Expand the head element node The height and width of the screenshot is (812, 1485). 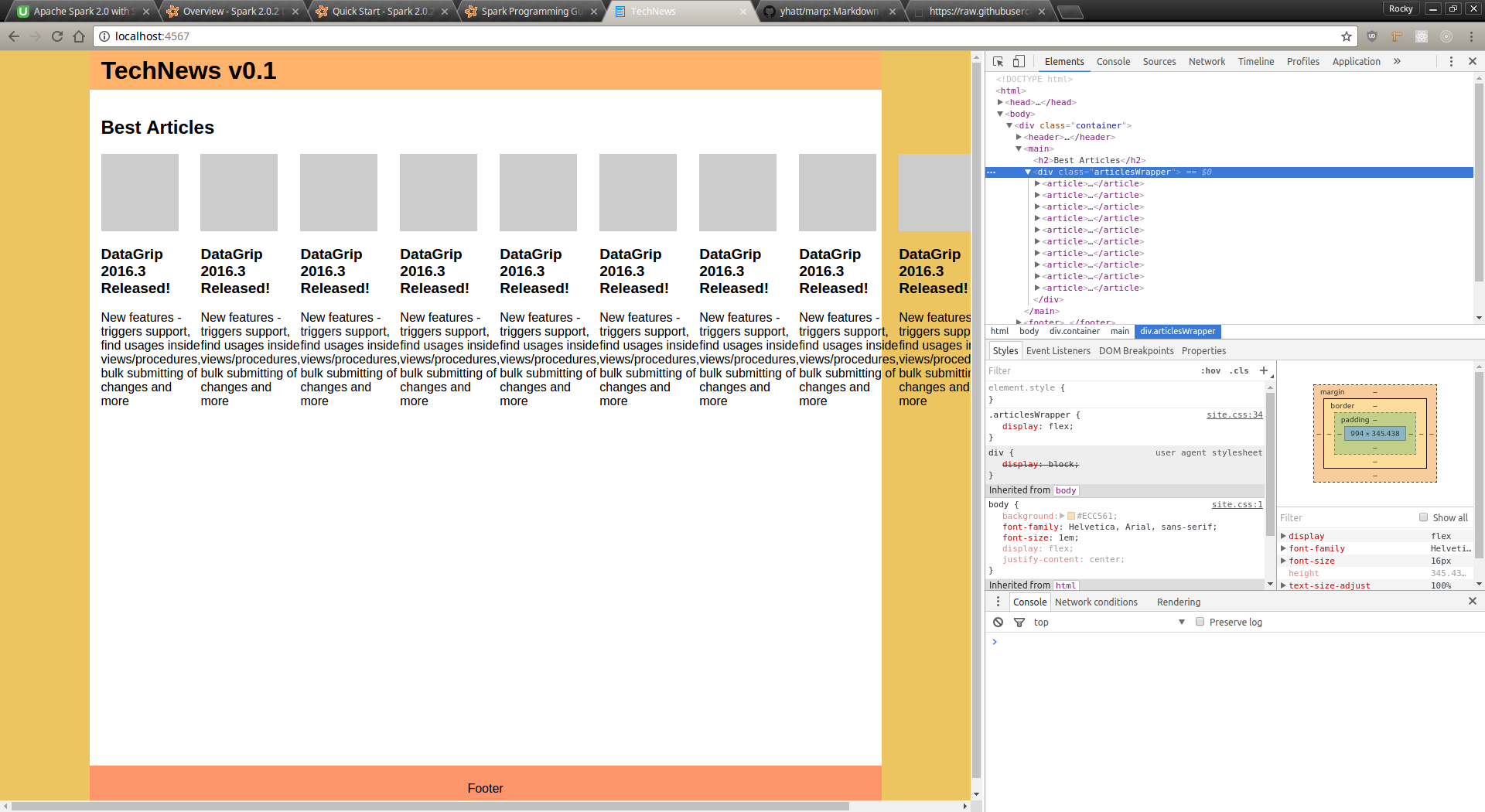click(x=1000, y=102)
